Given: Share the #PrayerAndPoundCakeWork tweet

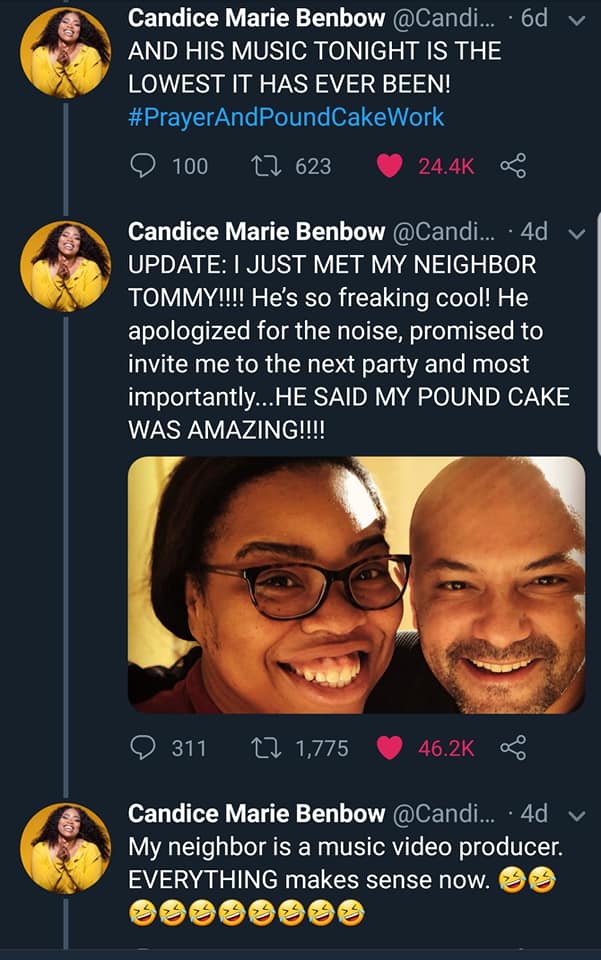Looking at the screenshot, I should point(512,166).
